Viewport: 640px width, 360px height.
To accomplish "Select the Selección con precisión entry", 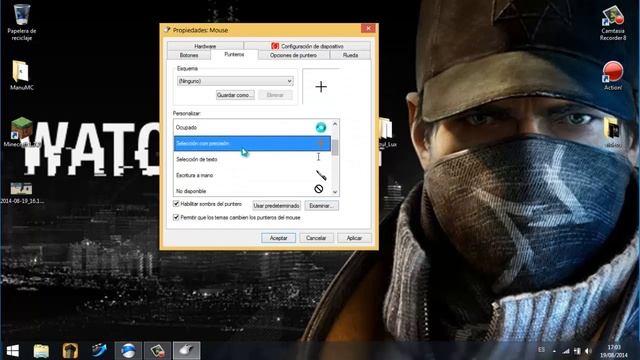I will point(252,143).
